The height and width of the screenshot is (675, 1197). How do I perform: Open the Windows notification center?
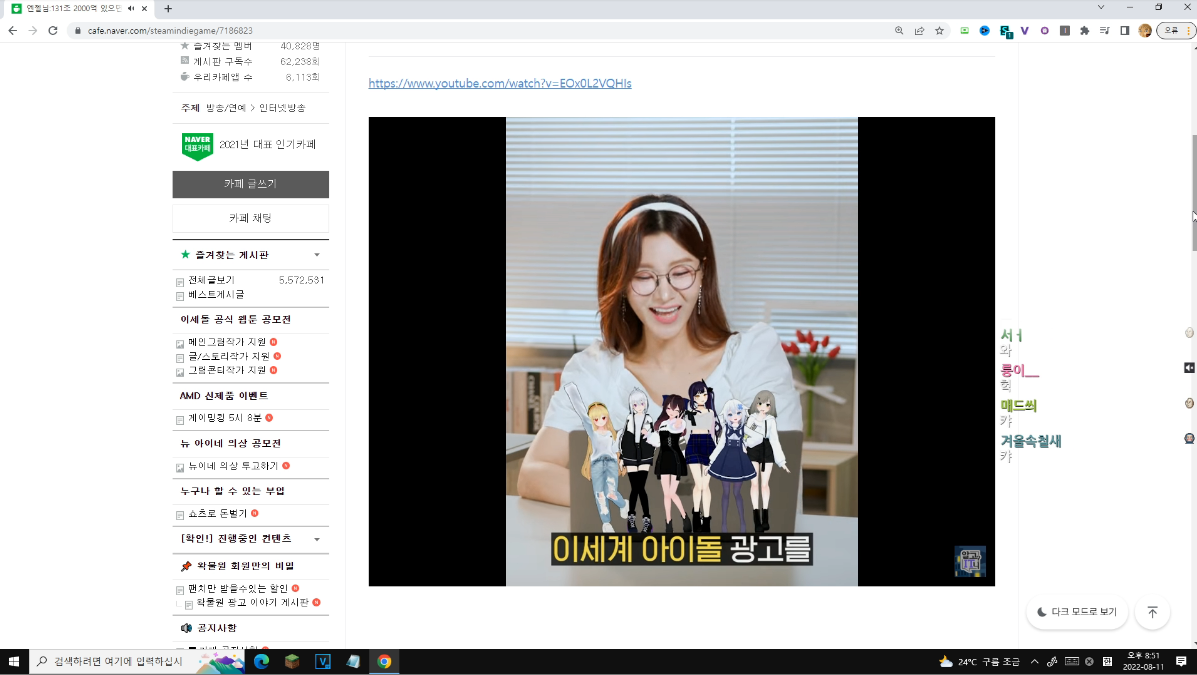[1181, 662]
